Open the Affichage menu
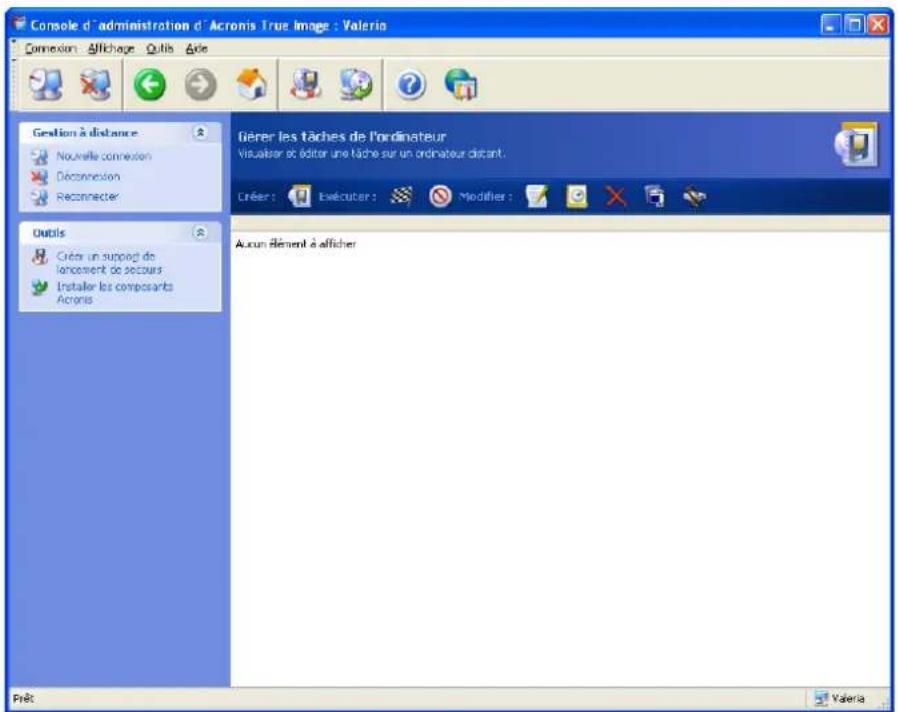The height and width of the screenshot is (712, 898). click(x=111, y=49)
